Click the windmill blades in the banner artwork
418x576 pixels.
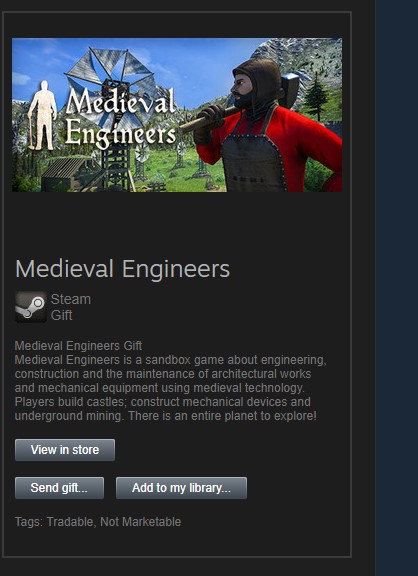pyautogui.click(x=110, y=83)
